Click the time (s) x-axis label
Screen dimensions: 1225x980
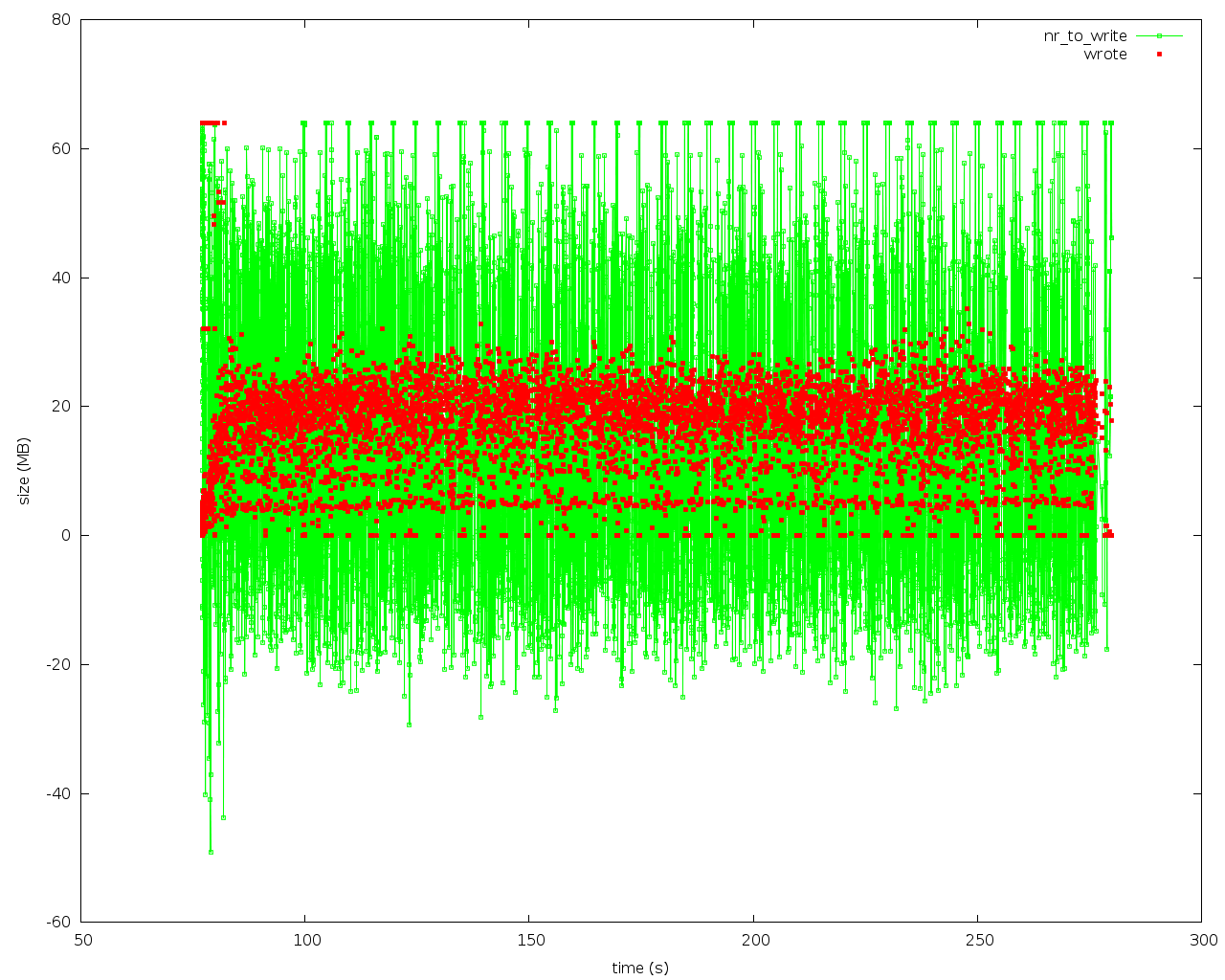pyautogui.click(x=640, y=968)
